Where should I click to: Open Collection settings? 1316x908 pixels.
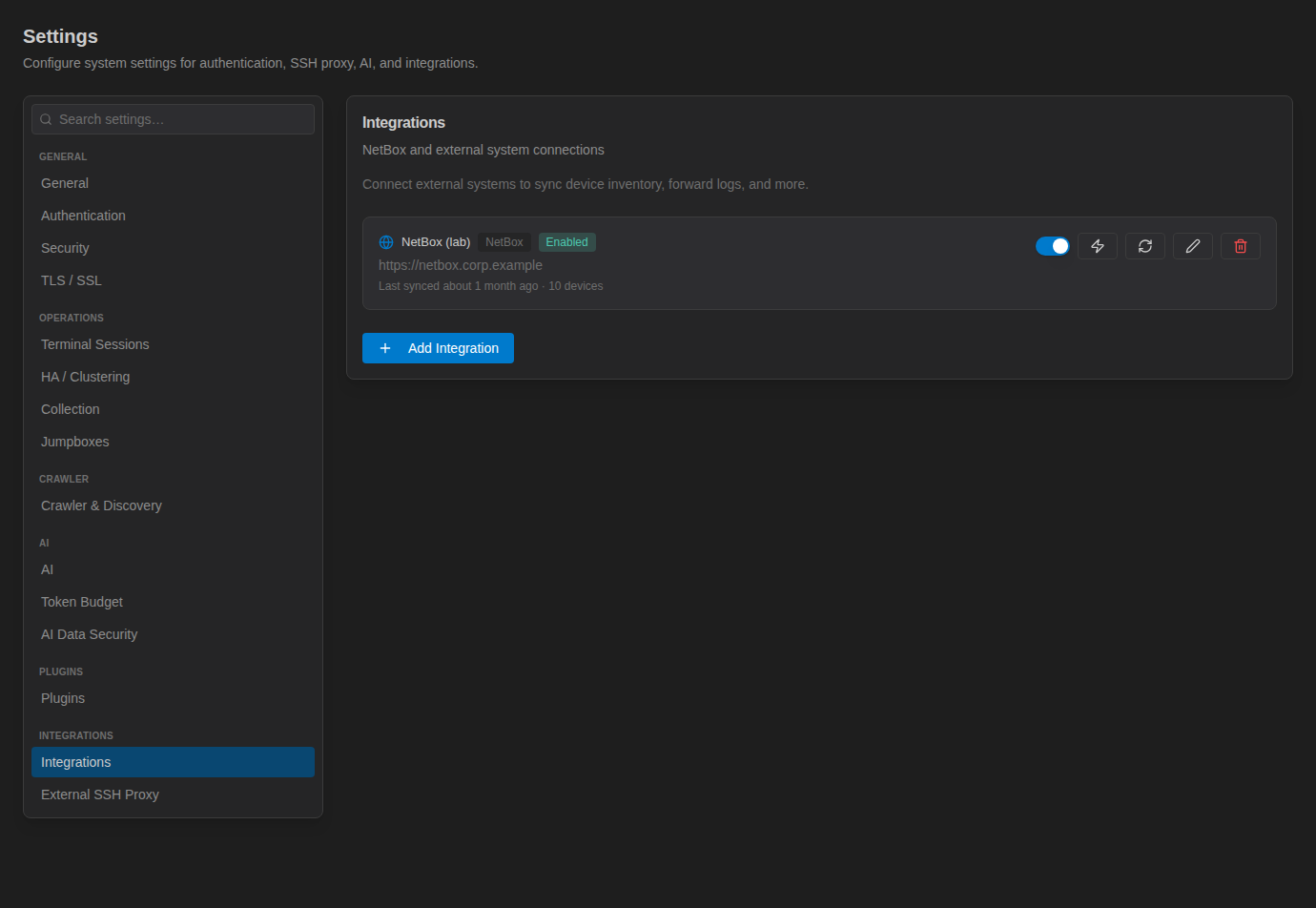coord(173,409)
